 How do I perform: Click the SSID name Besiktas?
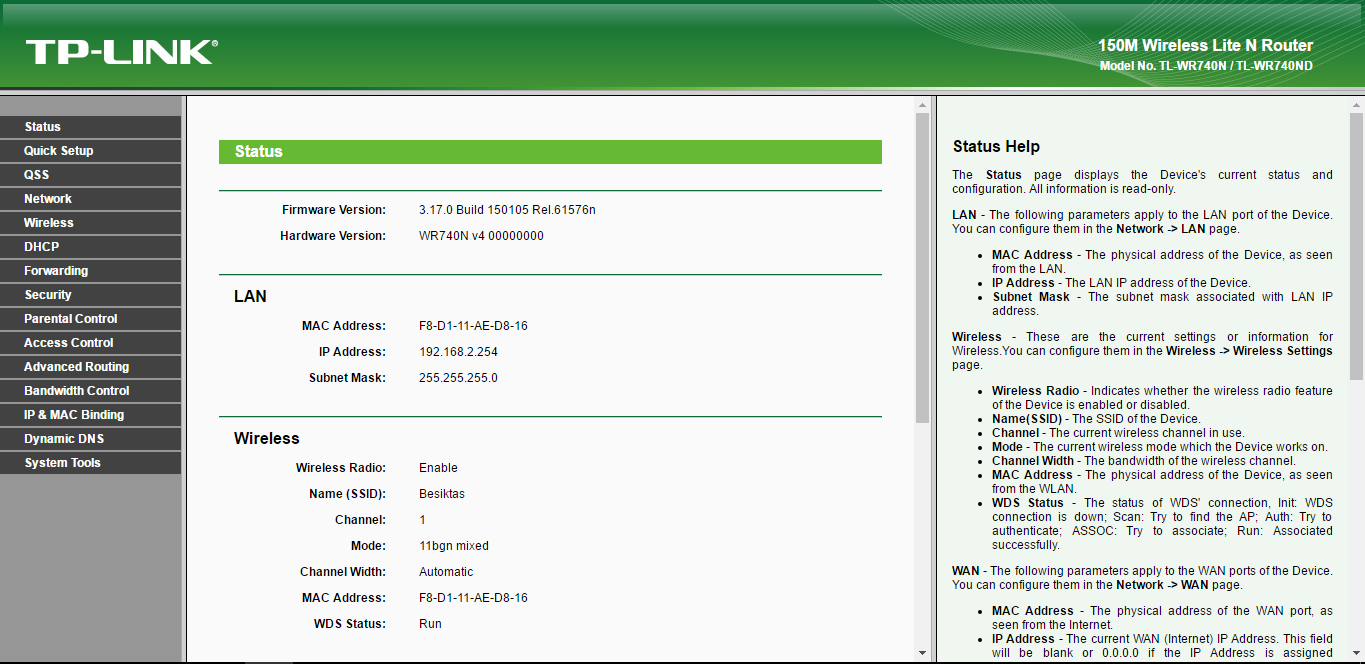coord(442,494)
